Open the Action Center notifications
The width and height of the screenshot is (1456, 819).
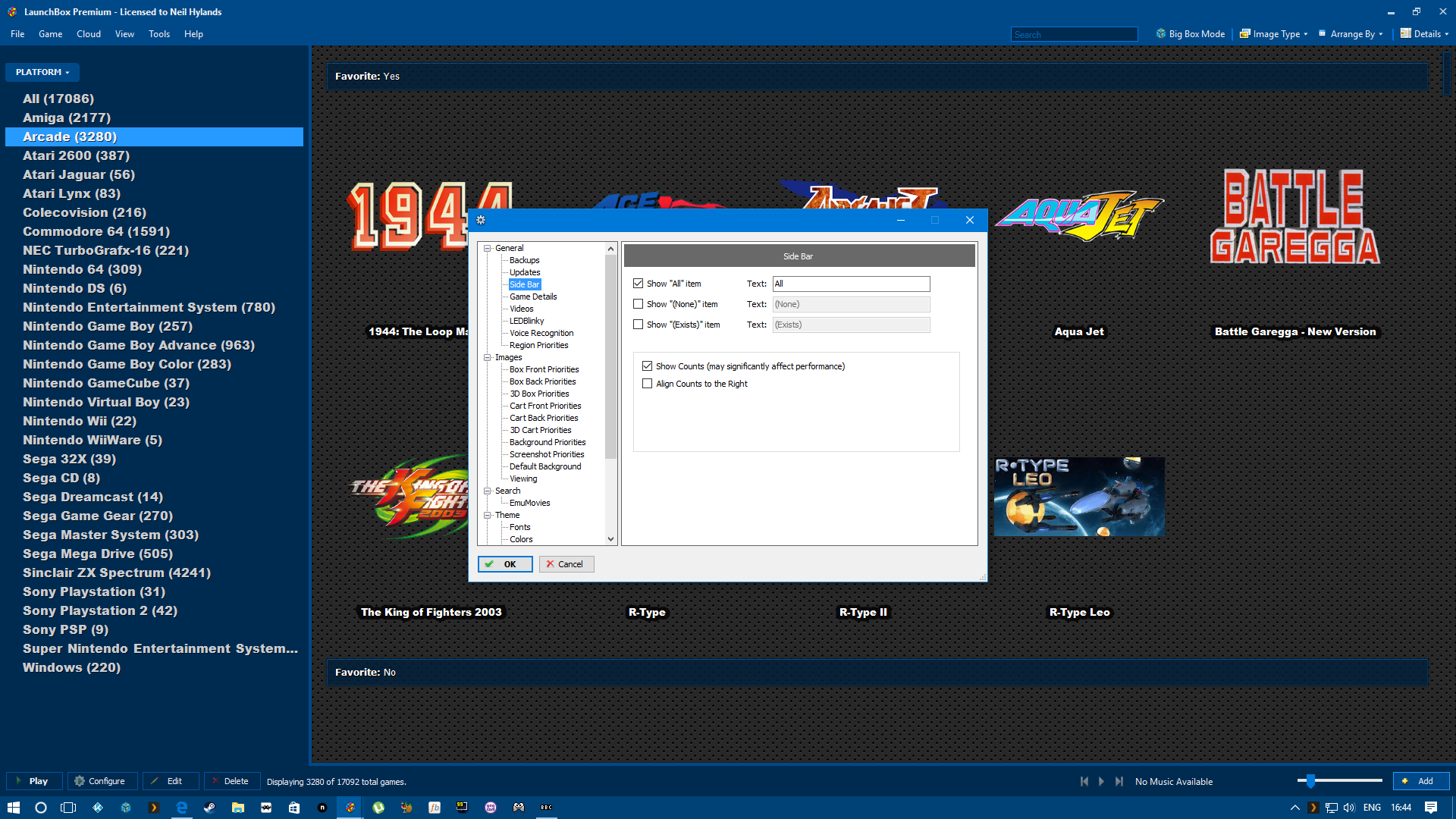[1431, 808]
